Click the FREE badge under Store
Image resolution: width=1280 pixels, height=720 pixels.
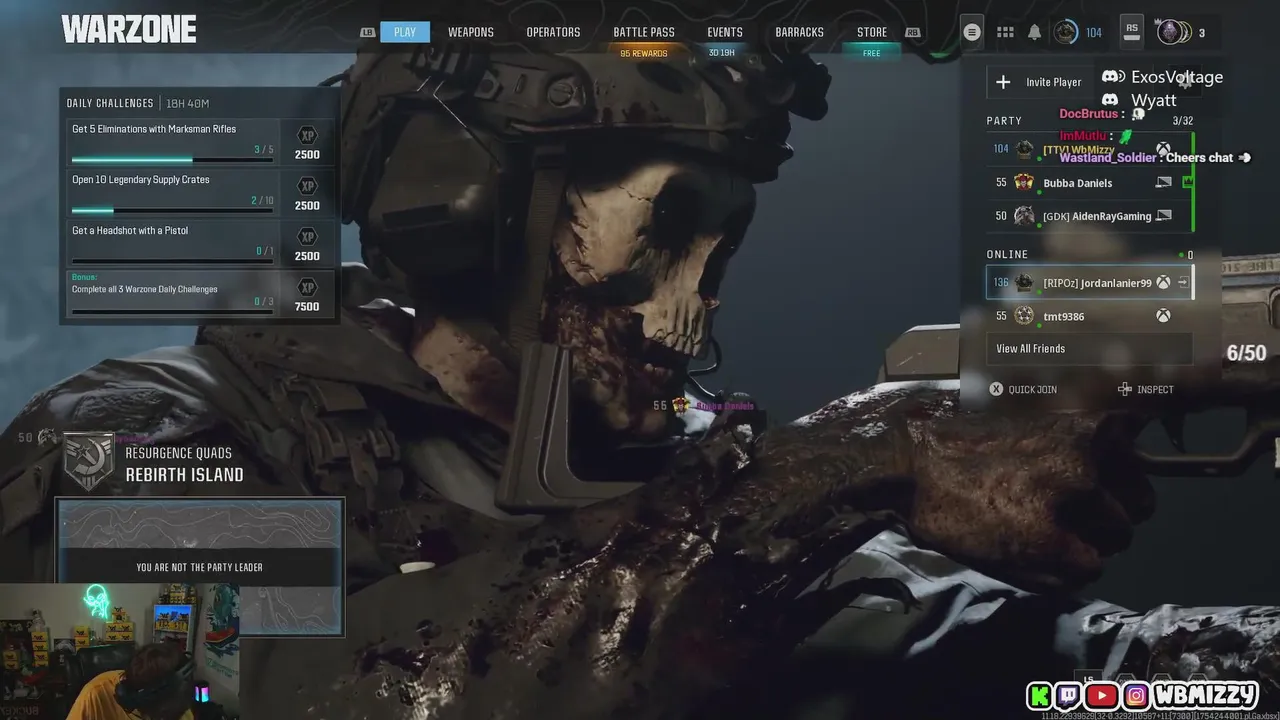click(872, 53)
